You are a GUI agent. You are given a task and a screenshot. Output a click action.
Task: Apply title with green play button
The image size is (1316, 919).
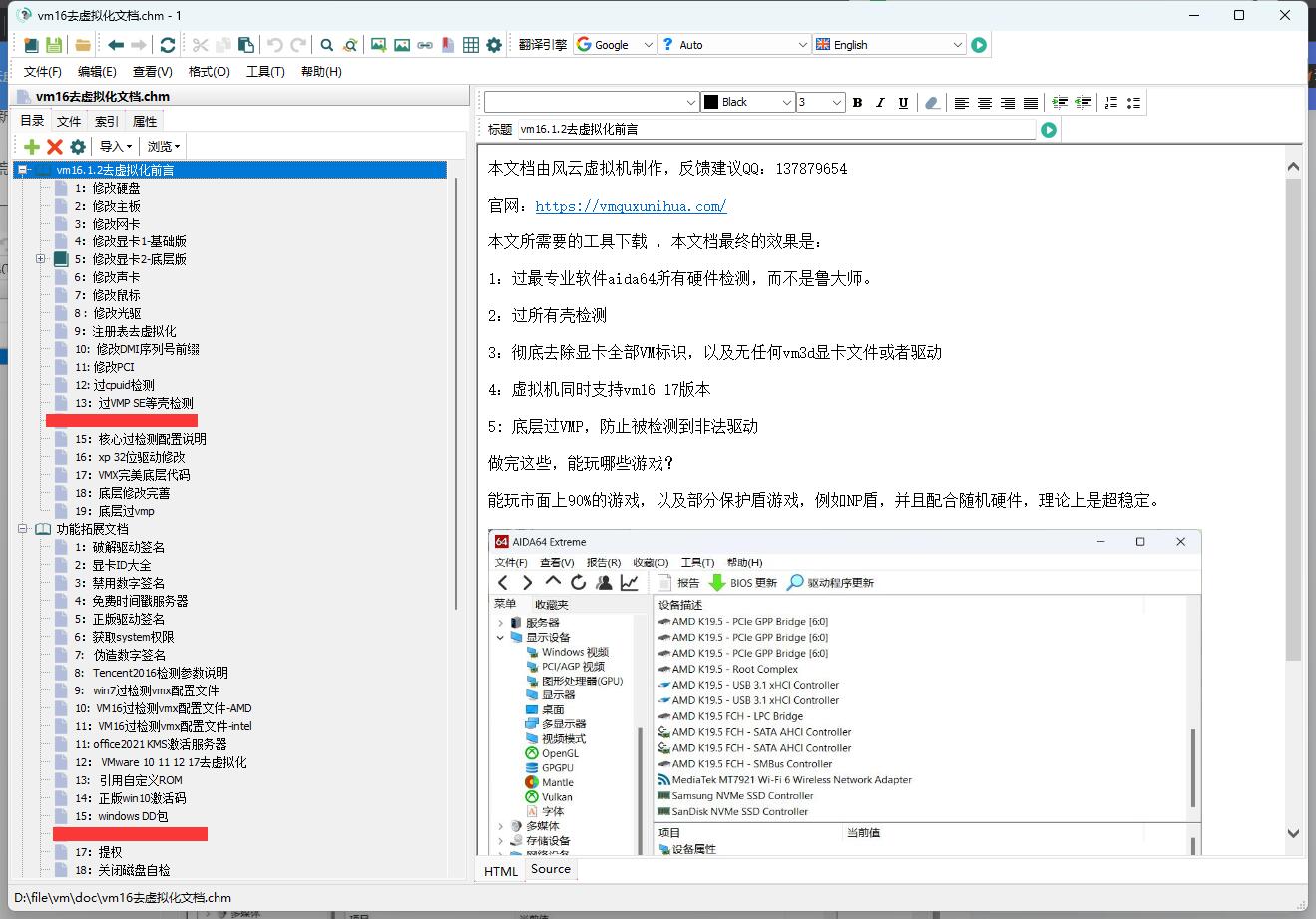pyautogui.click(x=1049, y=130)
